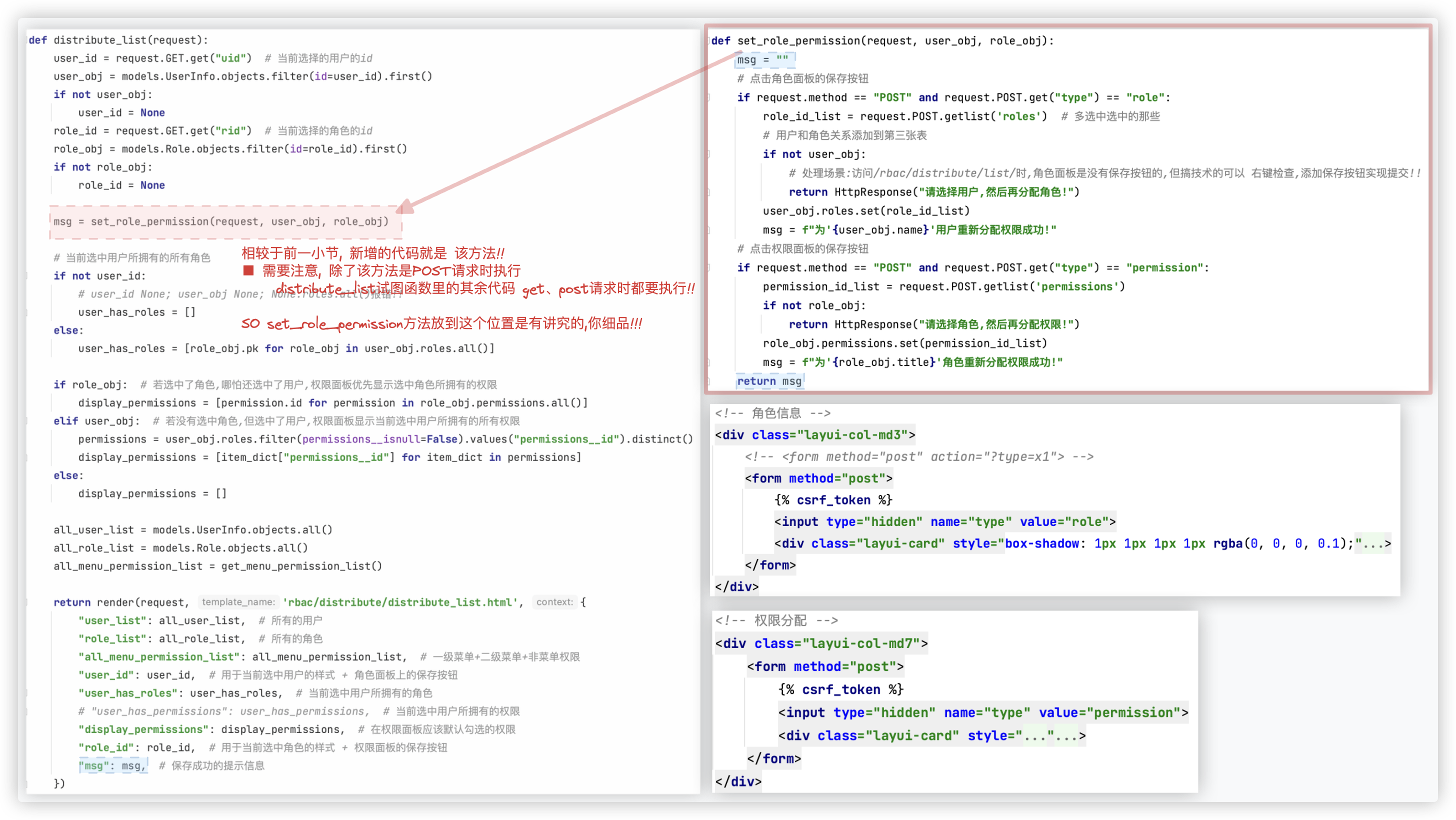Click the 'rbac/distribute/distribute_list.html' template path string
The width and height of the screenshot is (1456, 820).
click(x=400, y=602)
